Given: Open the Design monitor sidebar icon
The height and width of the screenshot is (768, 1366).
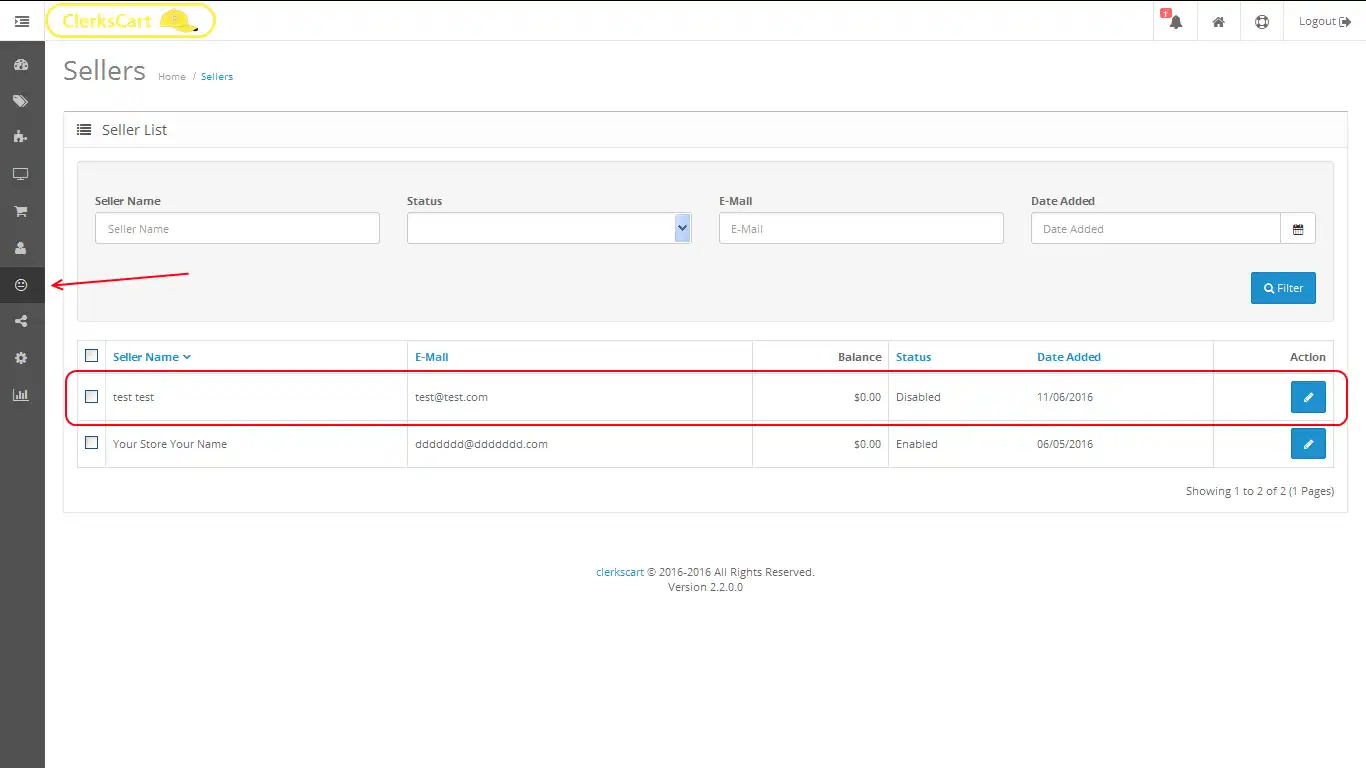Looking at the screenshot, I should 21,174.
